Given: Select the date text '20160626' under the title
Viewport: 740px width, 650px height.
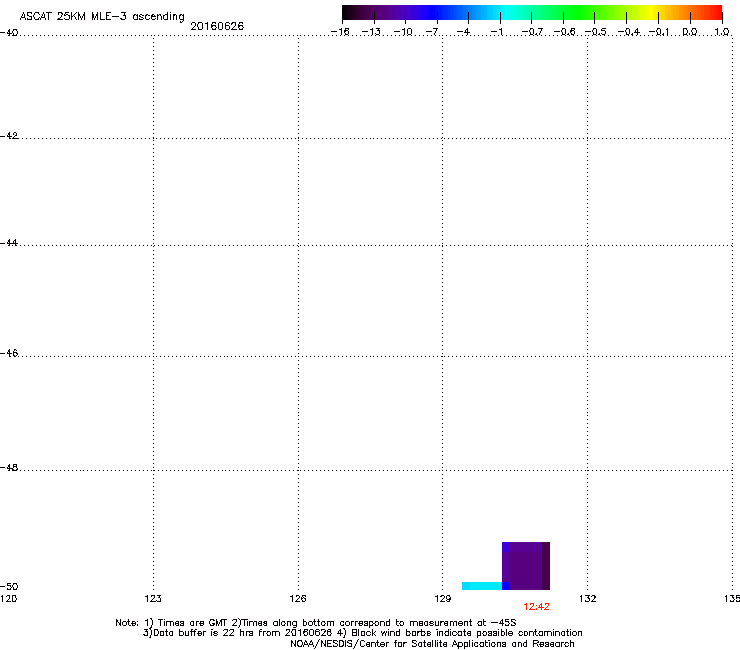Looking at the screenshot, I should (217, 26).
